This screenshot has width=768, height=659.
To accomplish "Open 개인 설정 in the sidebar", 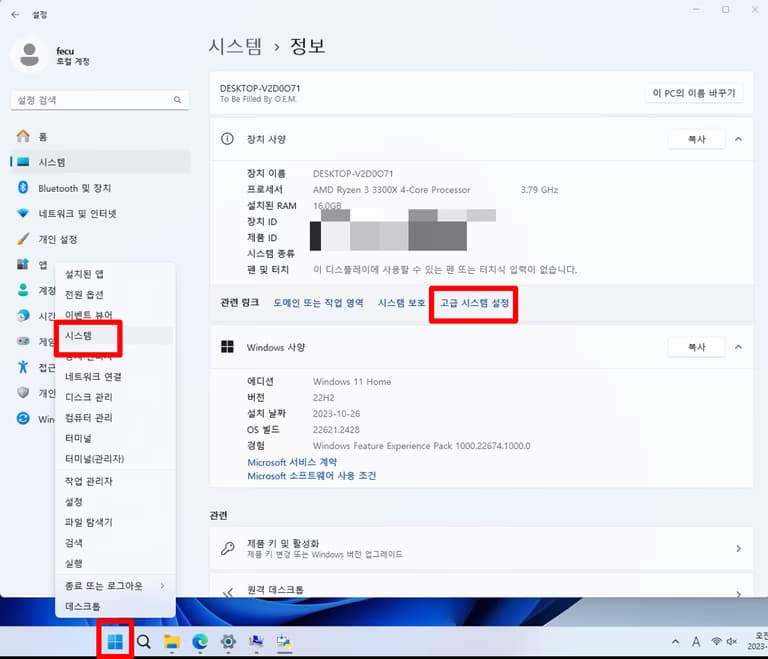I will tap(99, 239).
